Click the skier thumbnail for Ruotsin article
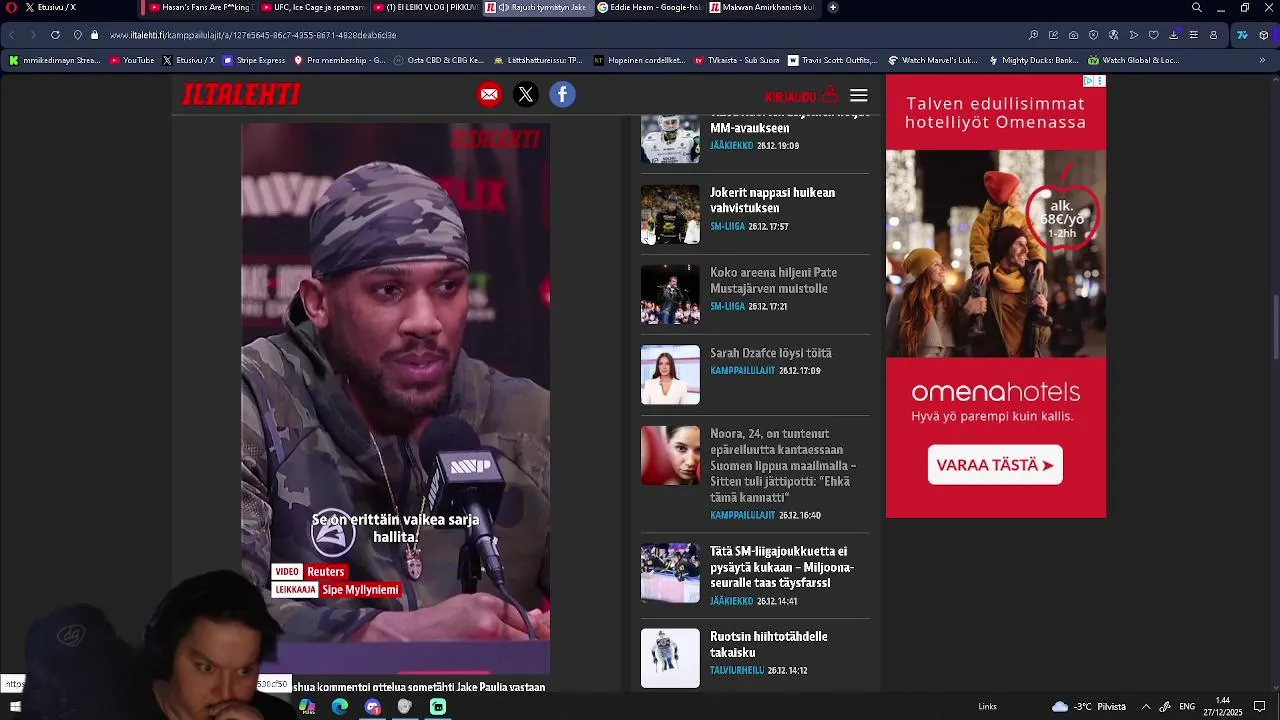Screen dimensions: 1280x720 pyautogui.click(x=670, y=658)
